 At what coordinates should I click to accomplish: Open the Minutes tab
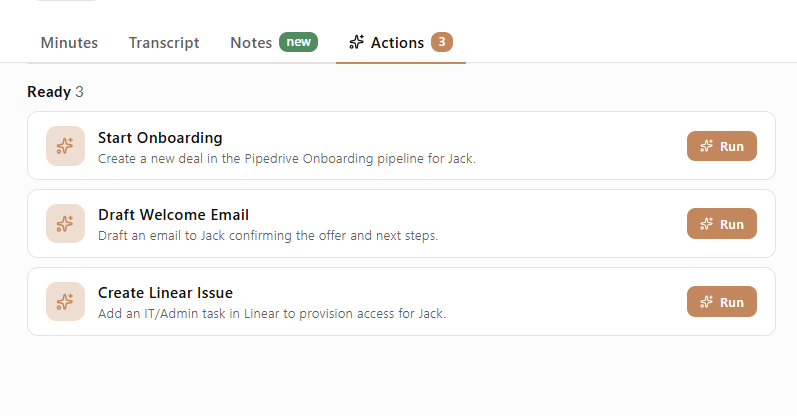[69, 43]
